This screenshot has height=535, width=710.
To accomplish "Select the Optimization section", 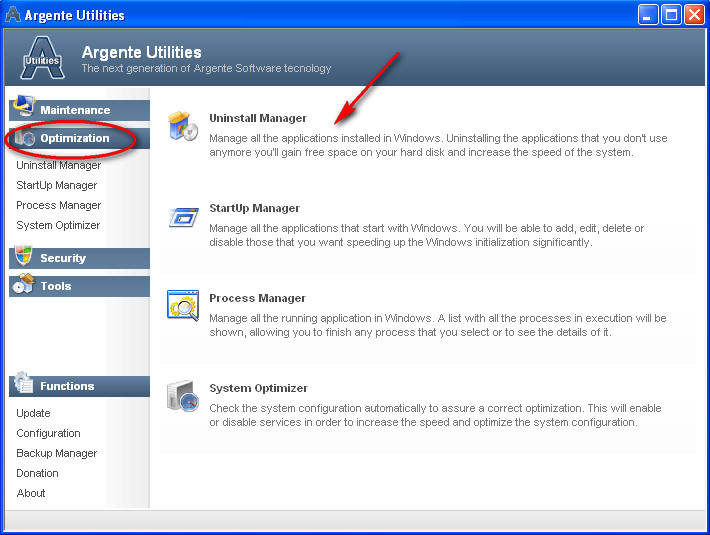I will 79,139.
